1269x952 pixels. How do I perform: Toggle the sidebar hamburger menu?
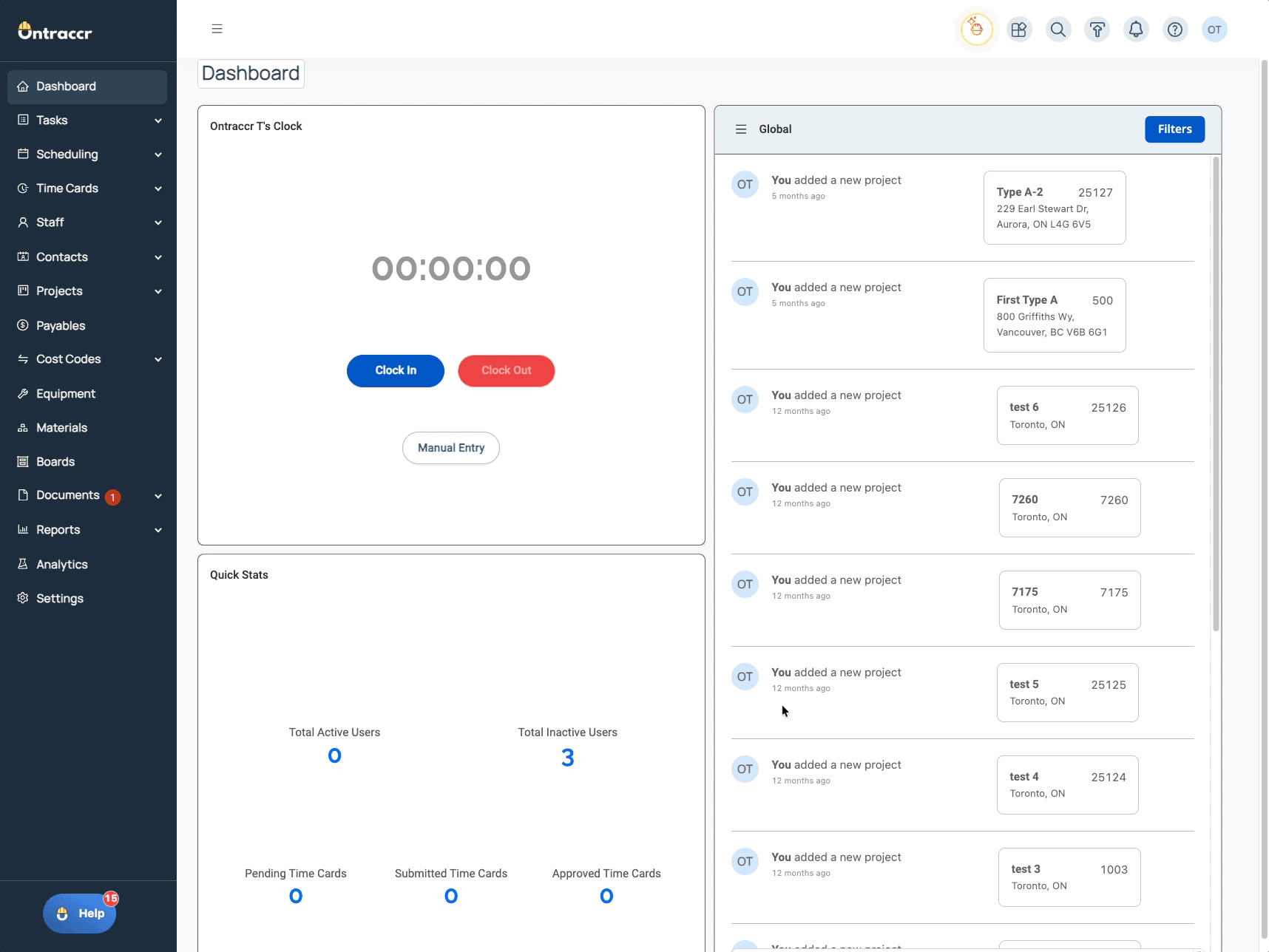click(217, 29)
